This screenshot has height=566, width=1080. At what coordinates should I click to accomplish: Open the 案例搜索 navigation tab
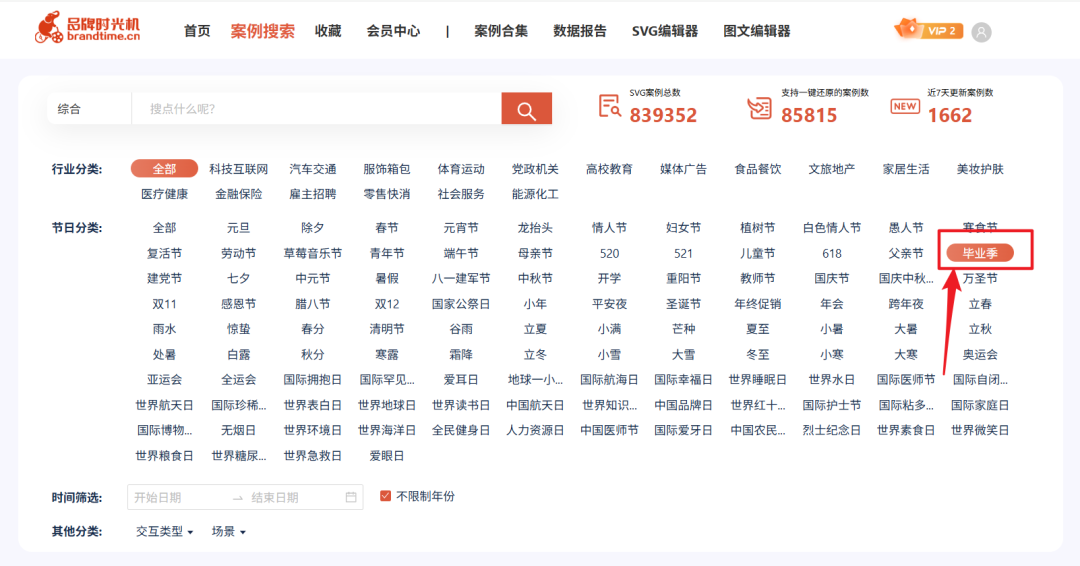click(262, 31)
